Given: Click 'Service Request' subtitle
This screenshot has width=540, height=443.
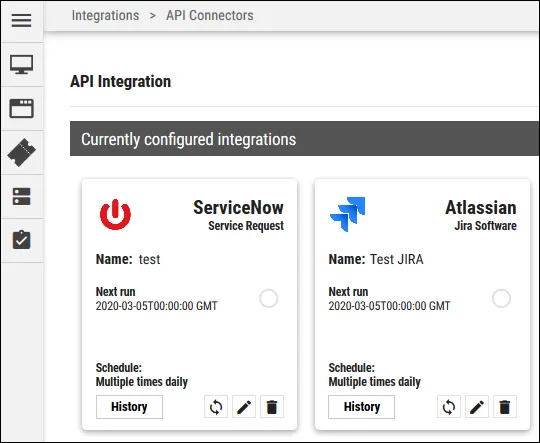Looking at the screenshot, I should (x=246, y=226).
